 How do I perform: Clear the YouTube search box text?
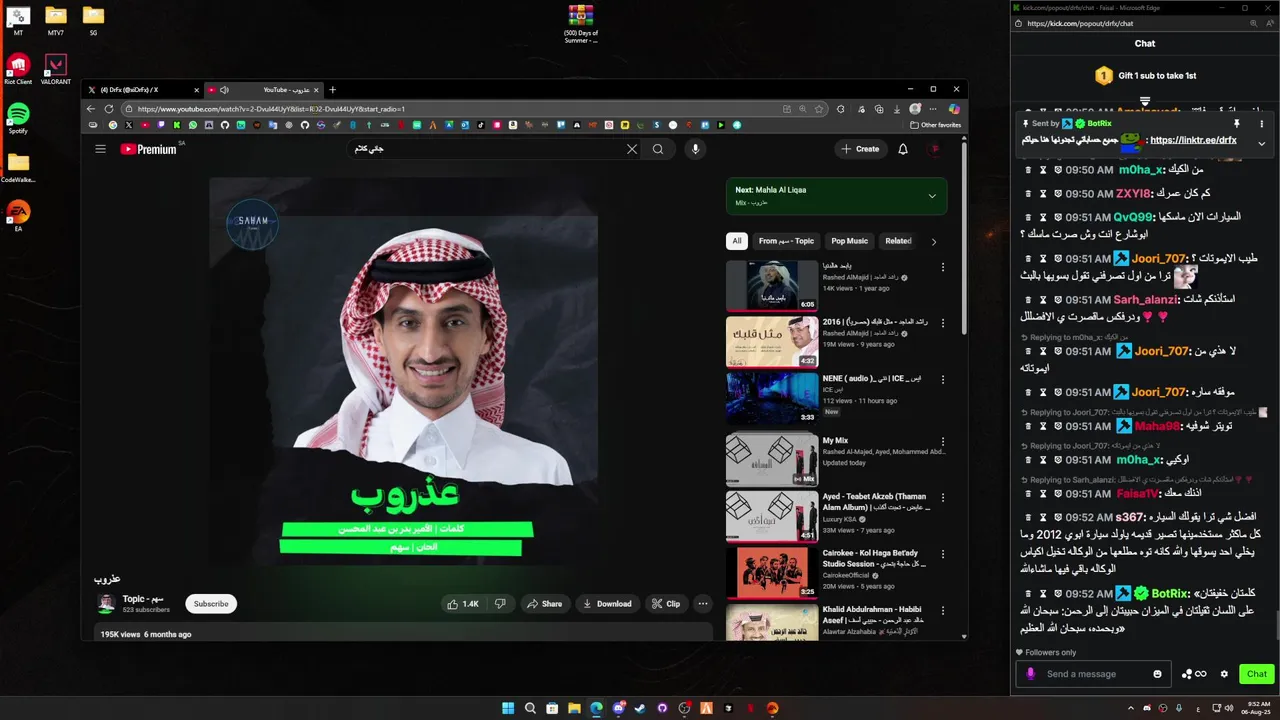632,149
